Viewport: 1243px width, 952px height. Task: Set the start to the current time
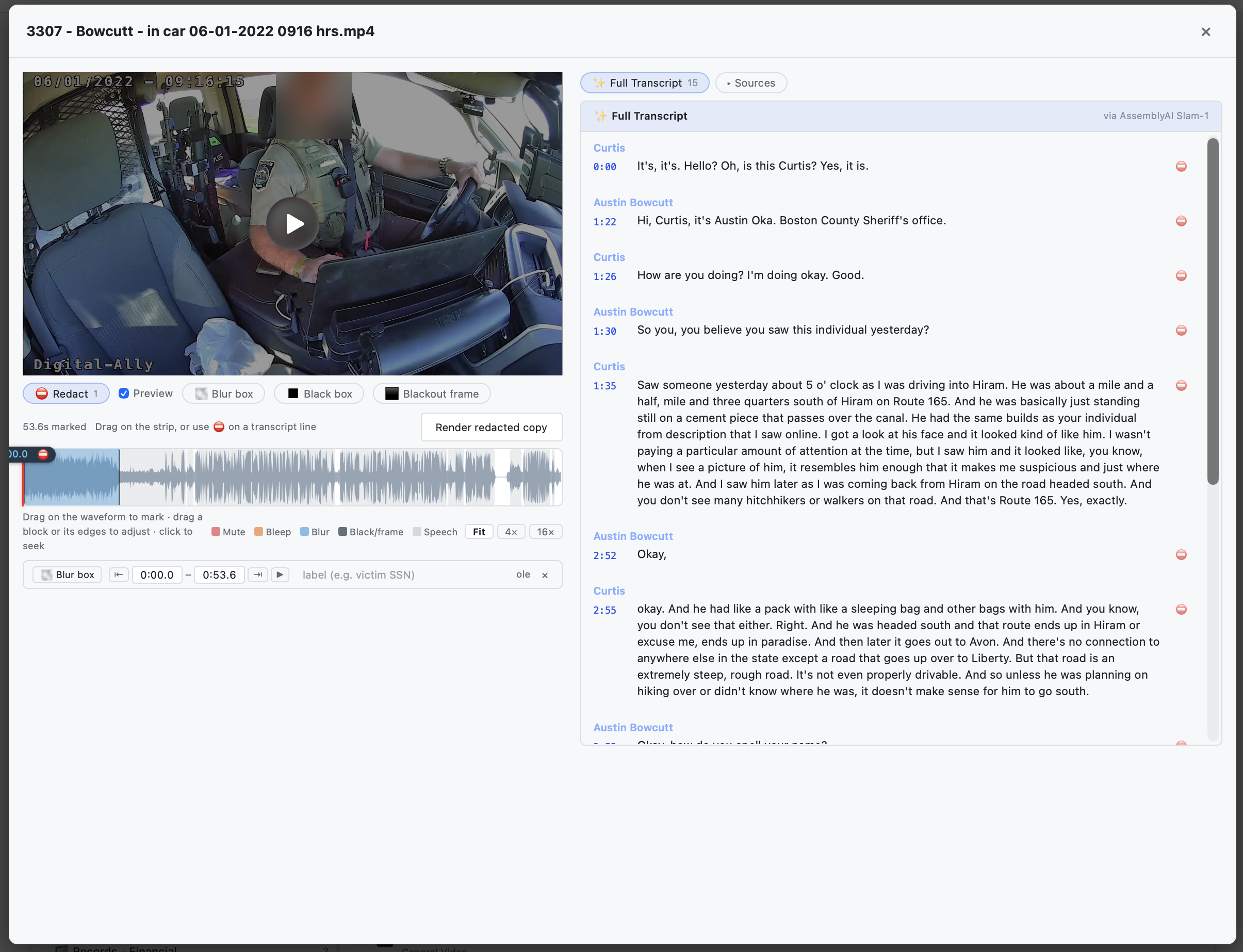119,575
